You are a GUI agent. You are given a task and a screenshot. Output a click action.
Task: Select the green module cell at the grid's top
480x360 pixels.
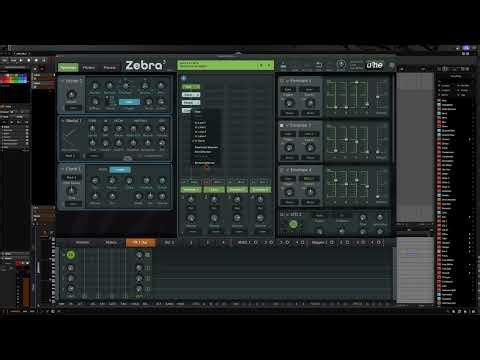click(191, 87)
